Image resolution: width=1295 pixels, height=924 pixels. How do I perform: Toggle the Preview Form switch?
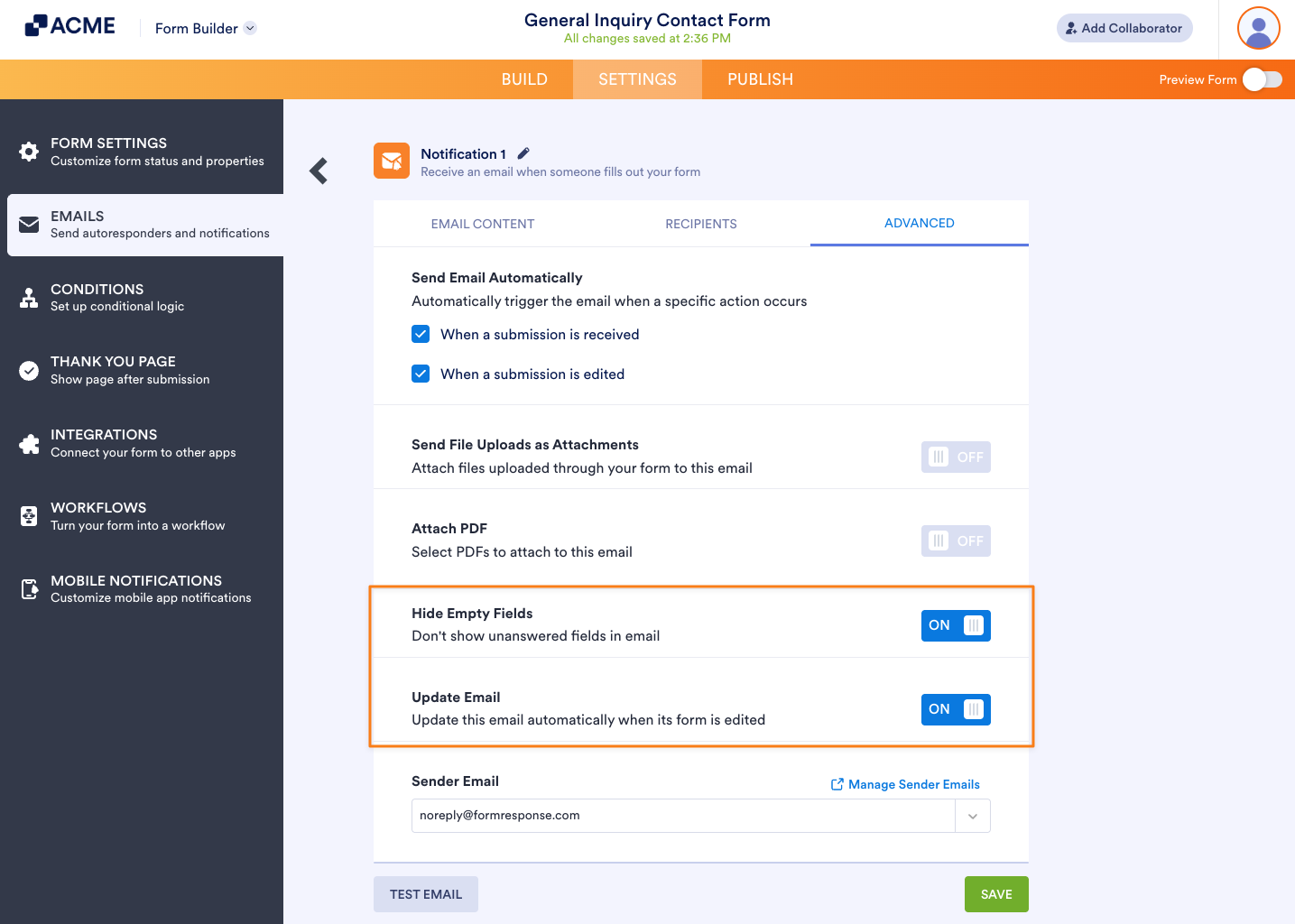coord(1263,79)
